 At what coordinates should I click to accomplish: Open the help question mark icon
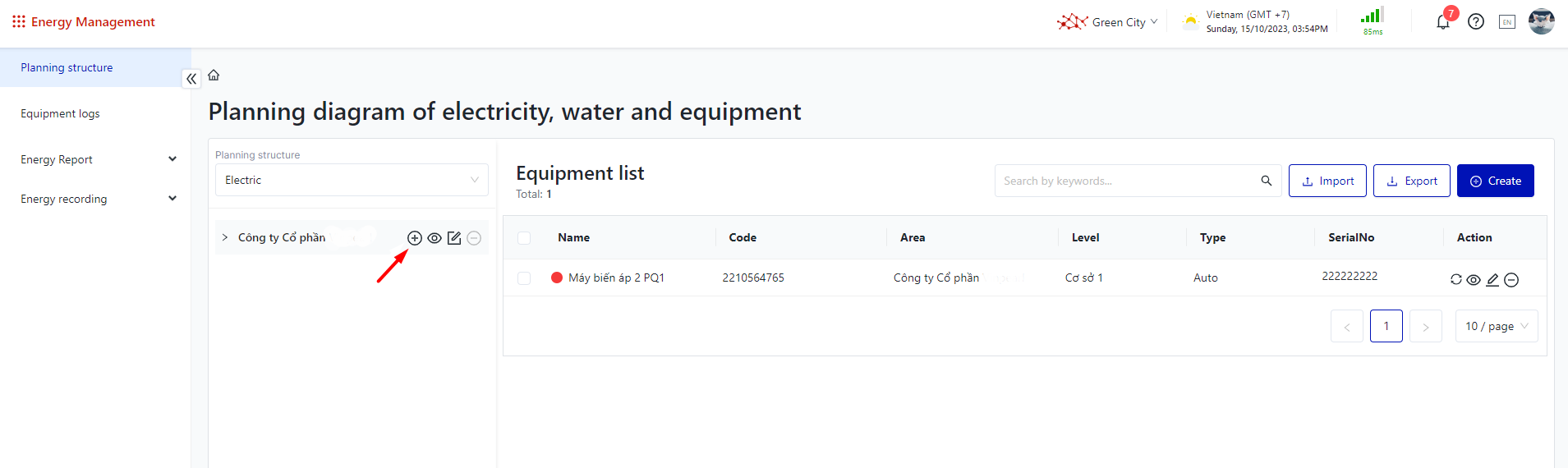click(x=1476, y=22)
